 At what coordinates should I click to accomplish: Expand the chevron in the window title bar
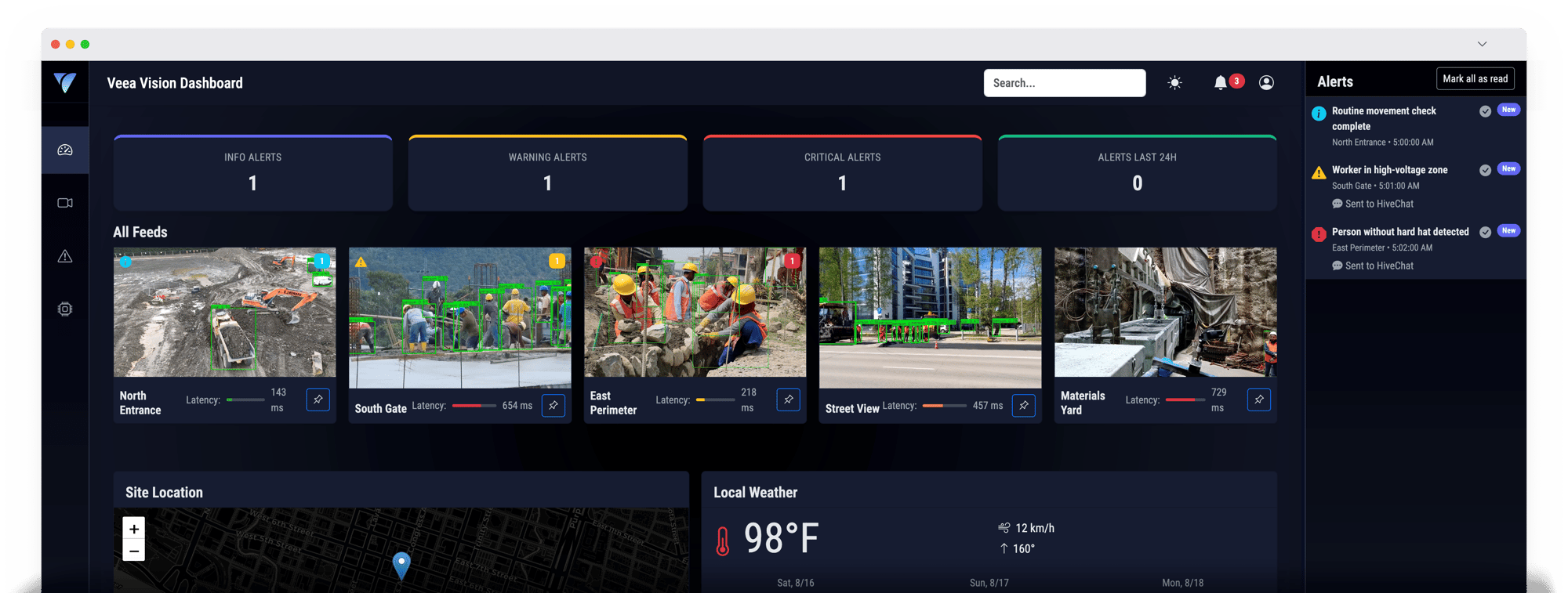(x=1482, y=44)
